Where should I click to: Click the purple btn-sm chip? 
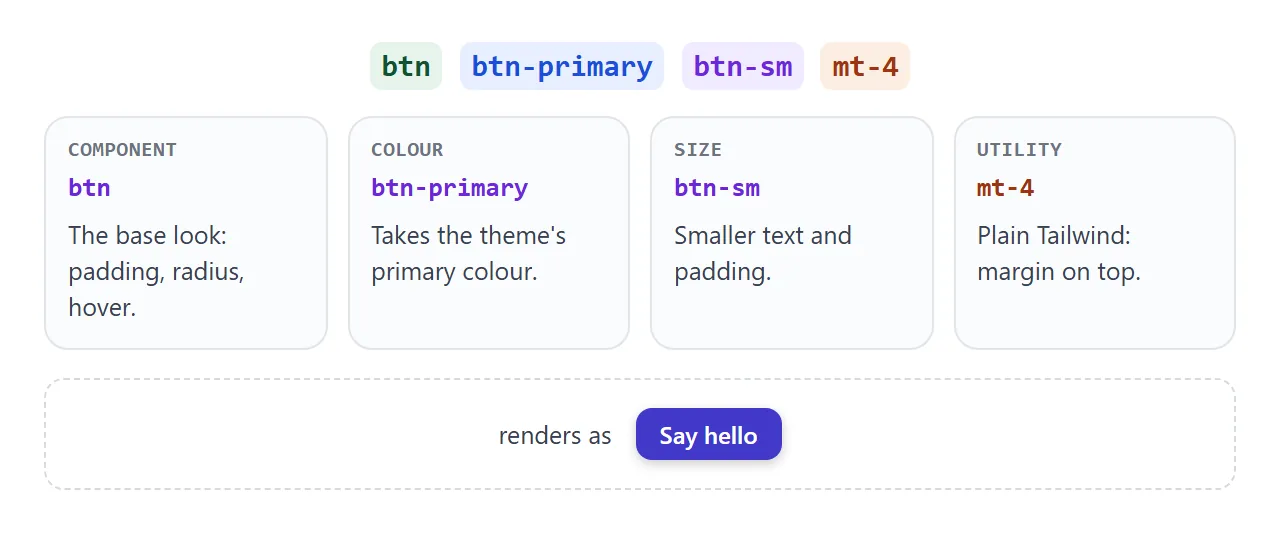743,66
